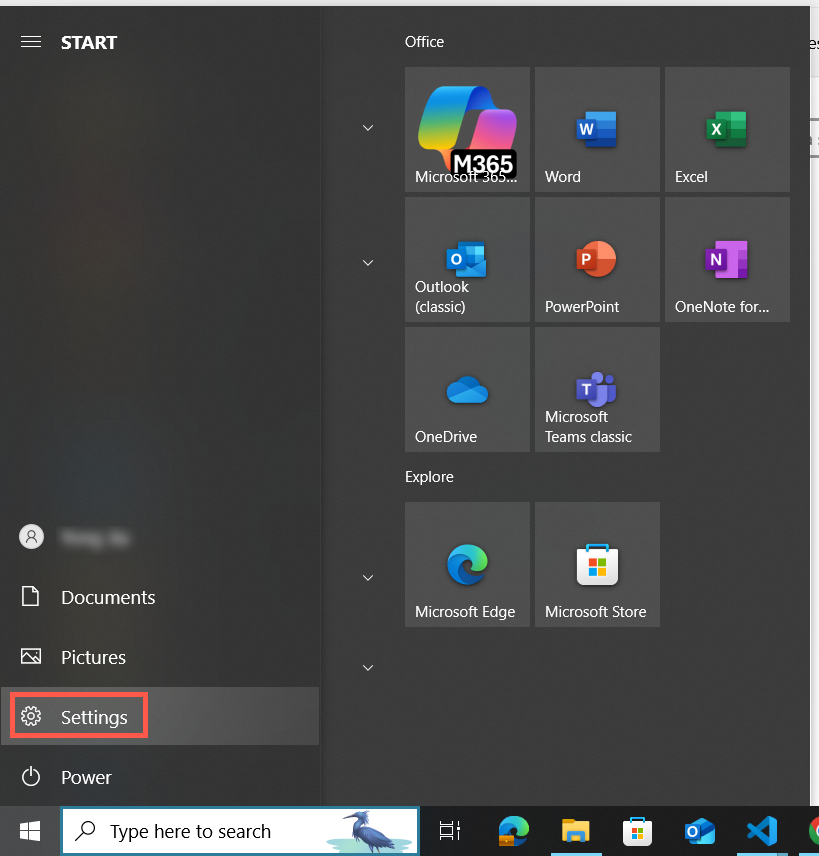Launch Microsoft Teams classic tile

(597, 389)
